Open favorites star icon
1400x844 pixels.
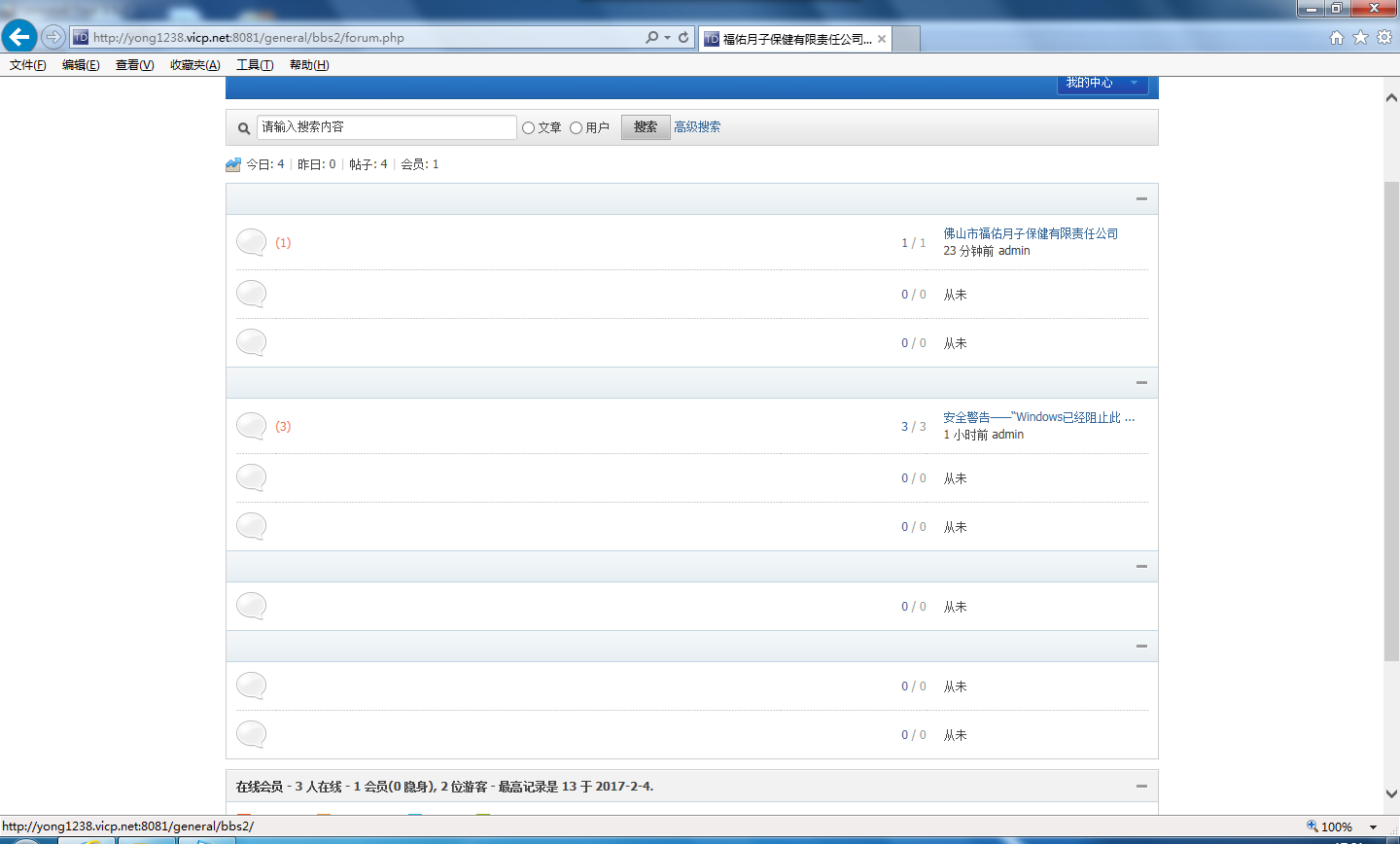(x=1360, y=37)
